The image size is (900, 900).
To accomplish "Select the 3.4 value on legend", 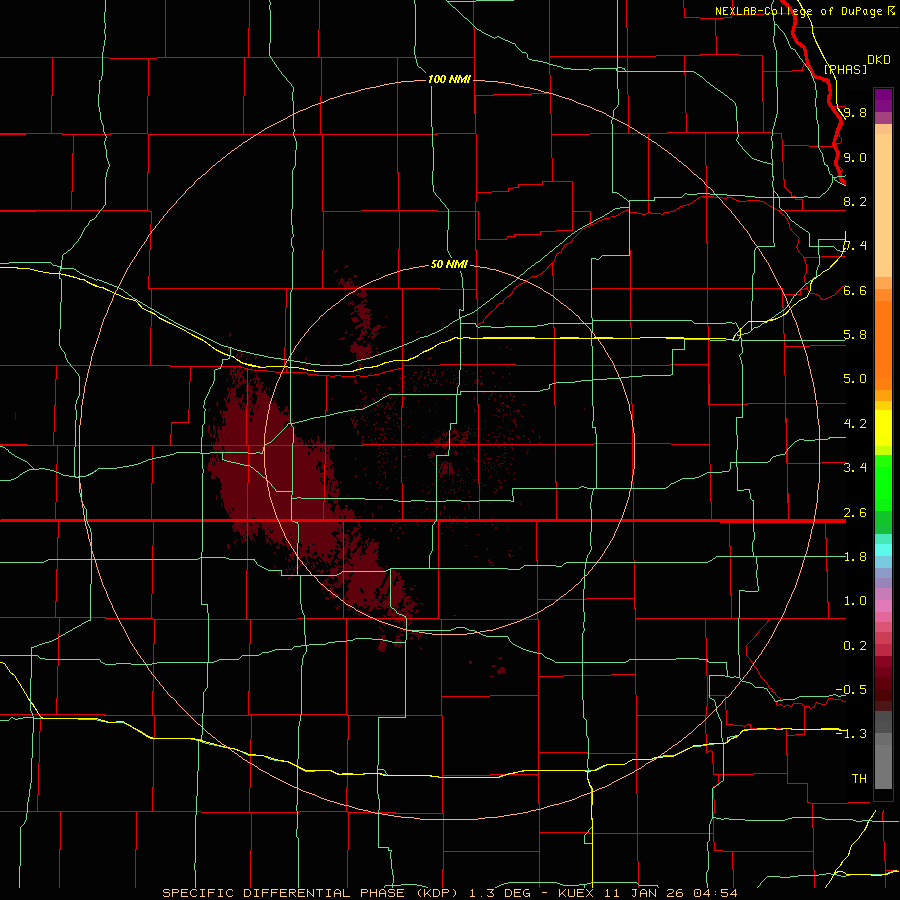I will point(855,468).
